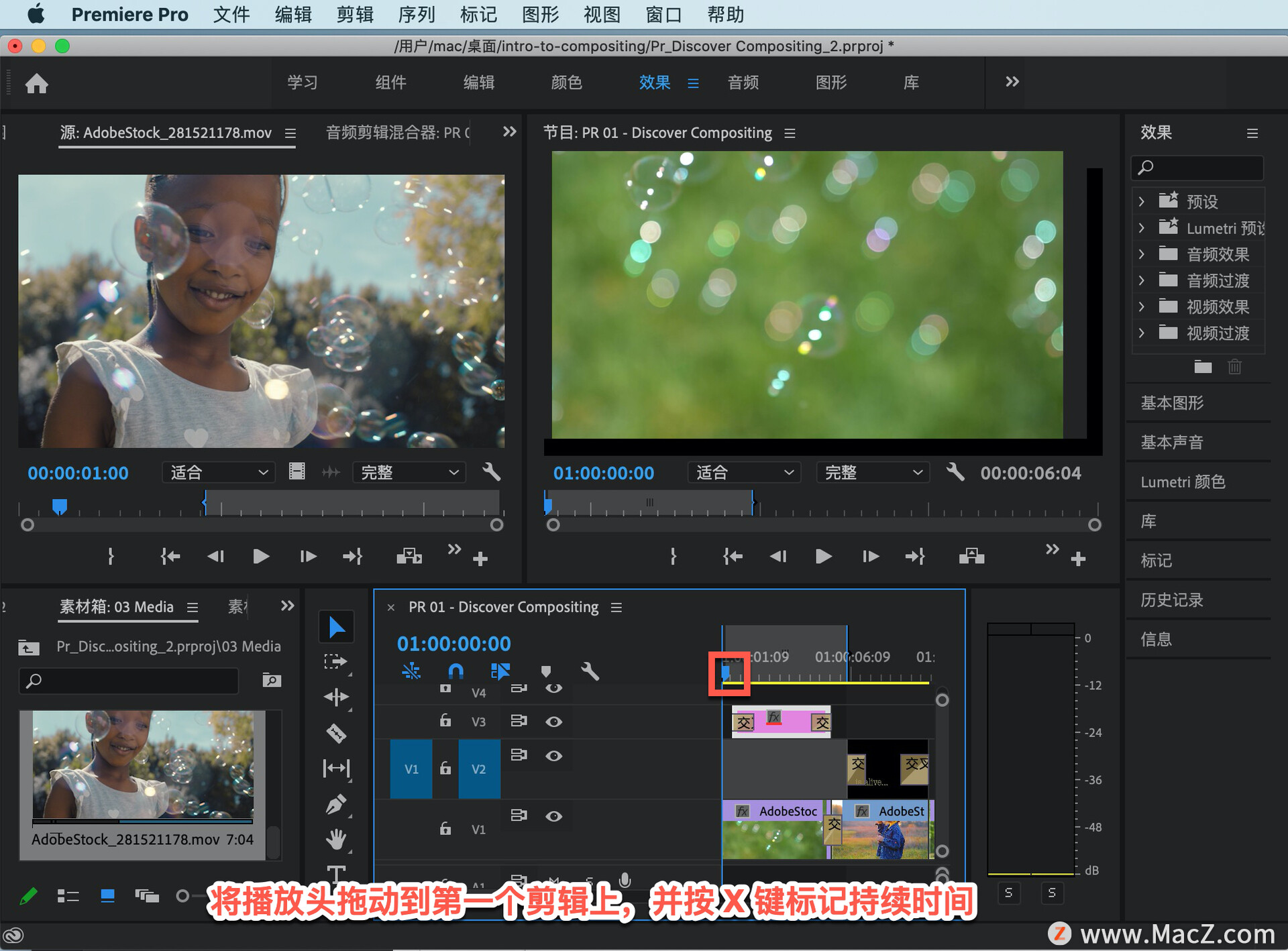Switch media bin to list view
The width and height of the screenshot is (1288, 951).
click(68, 896)
